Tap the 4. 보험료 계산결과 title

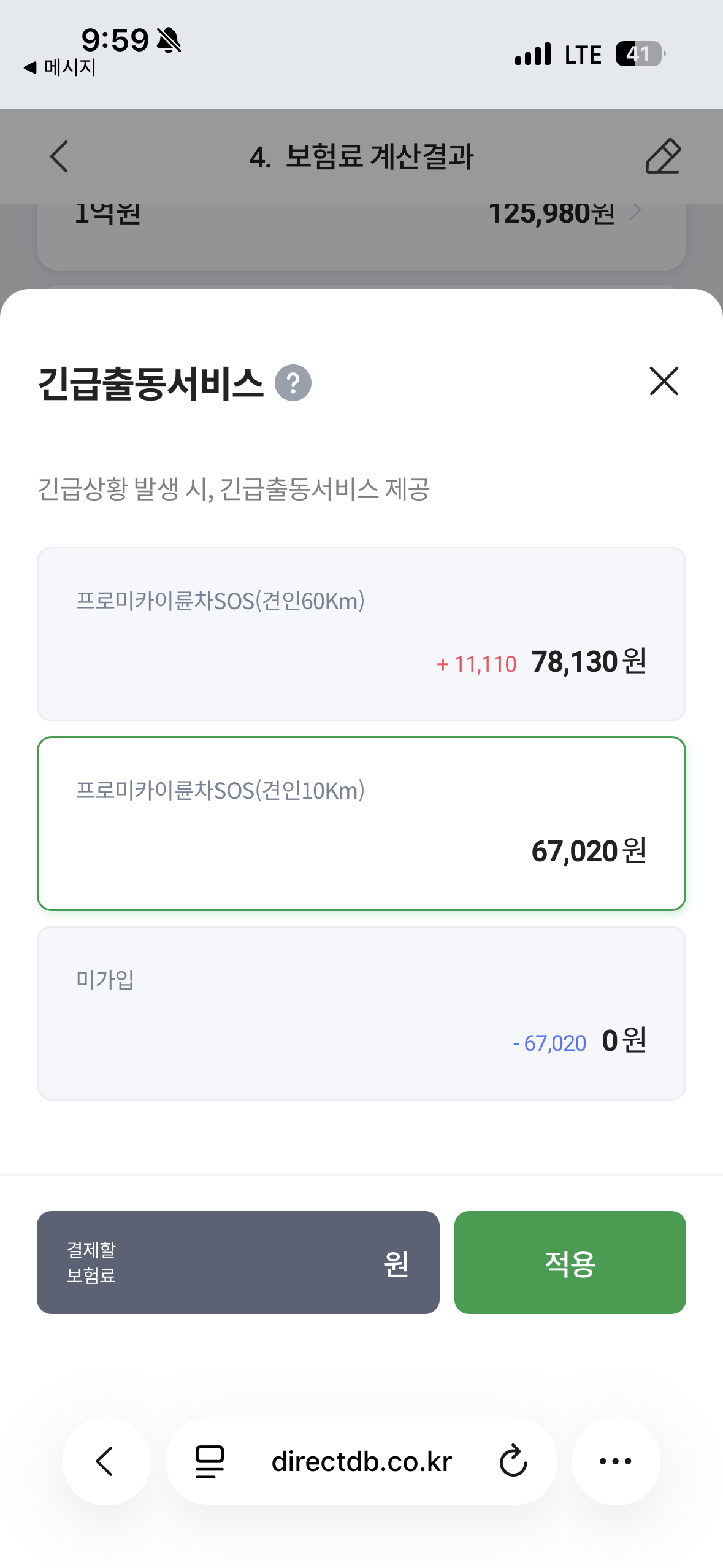361,156
